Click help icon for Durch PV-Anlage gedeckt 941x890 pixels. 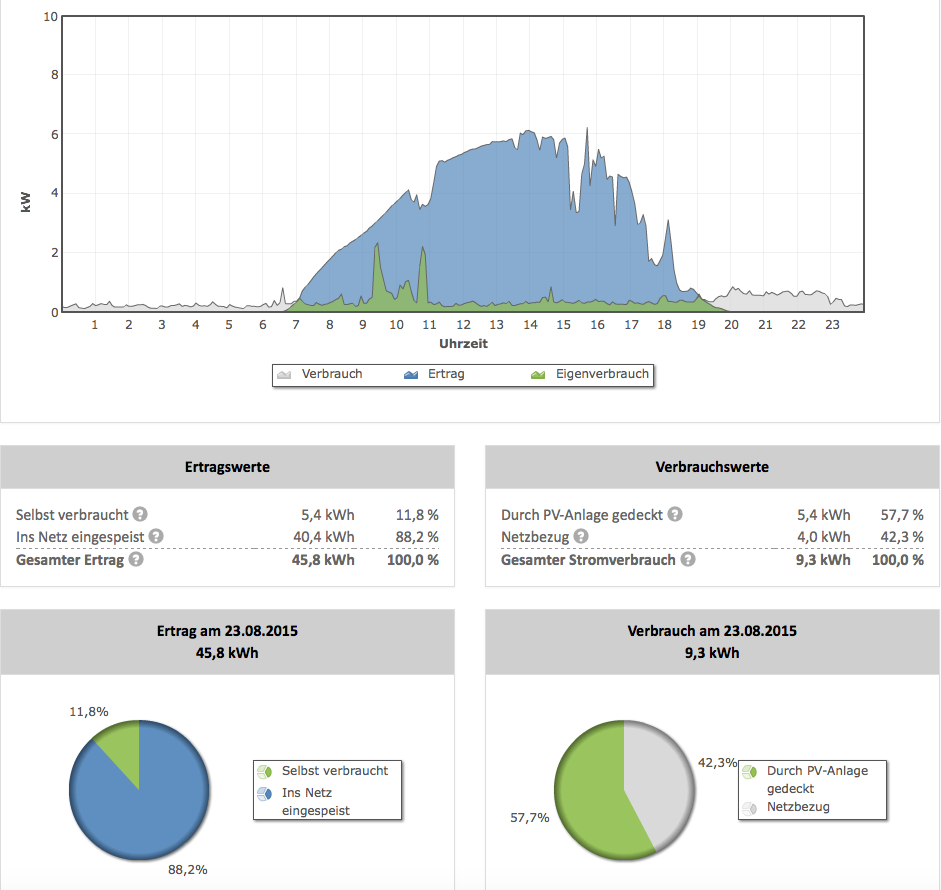tap(675, 515)
